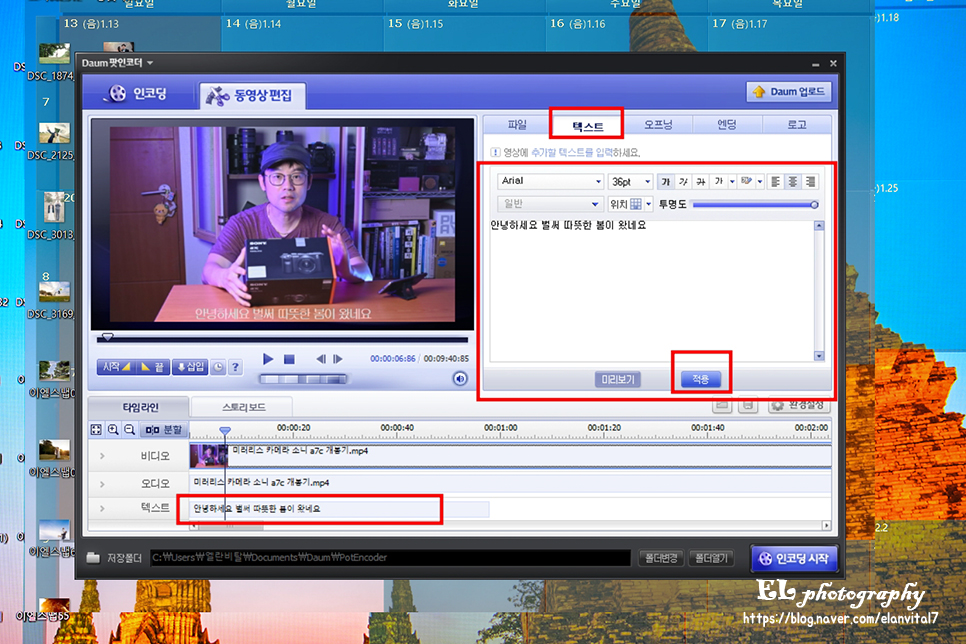The image size is (966, 644).
Task: Select the subtitle text clip on timeline
Action: [x=339, y=509]
